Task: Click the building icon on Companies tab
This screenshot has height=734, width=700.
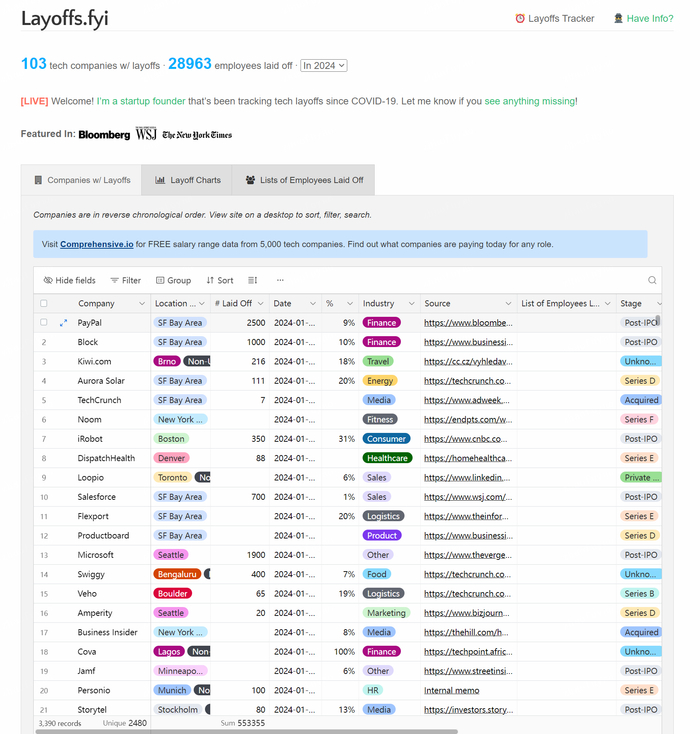Action: point(38,180)
